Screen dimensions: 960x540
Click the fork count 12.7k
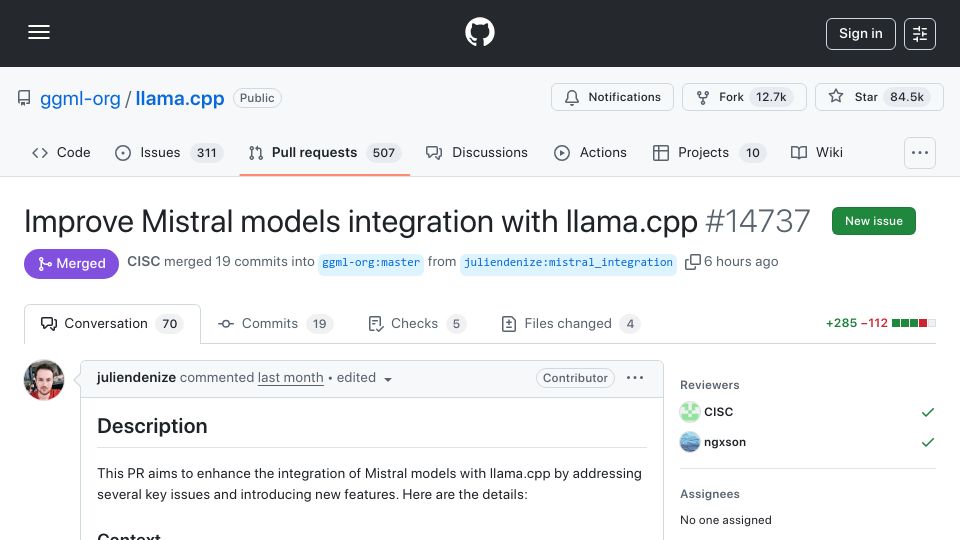tap(771, 97)
